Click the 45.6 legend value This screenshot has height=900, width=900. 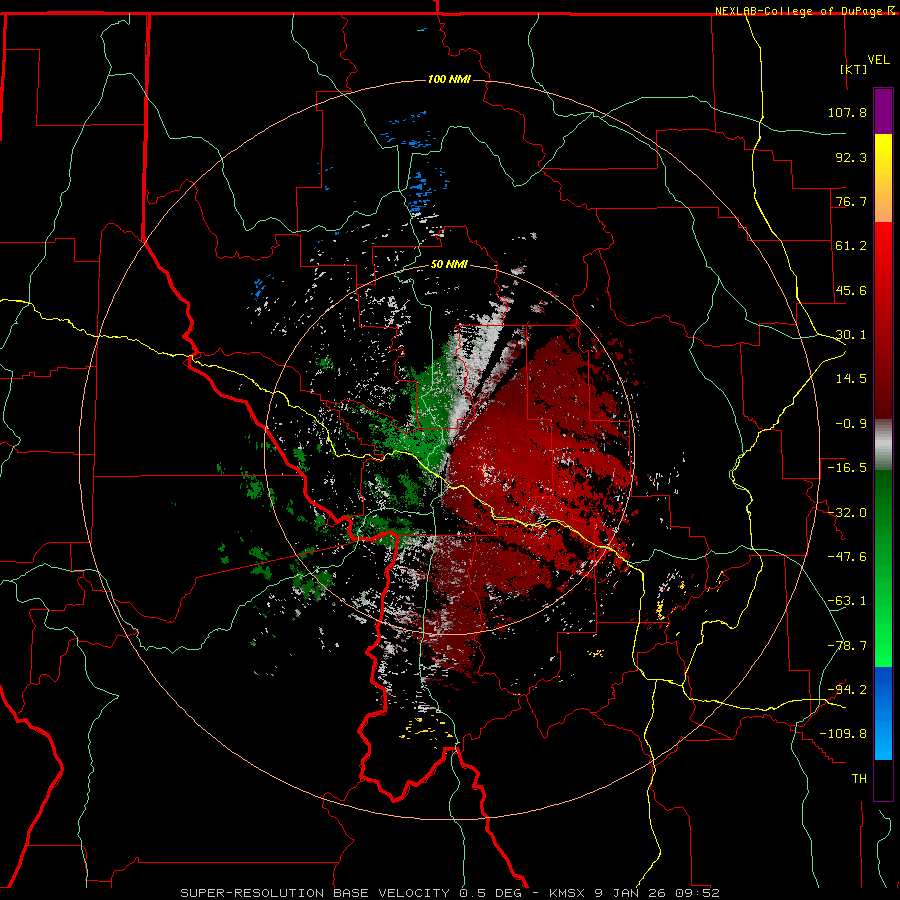coord(851,290)
